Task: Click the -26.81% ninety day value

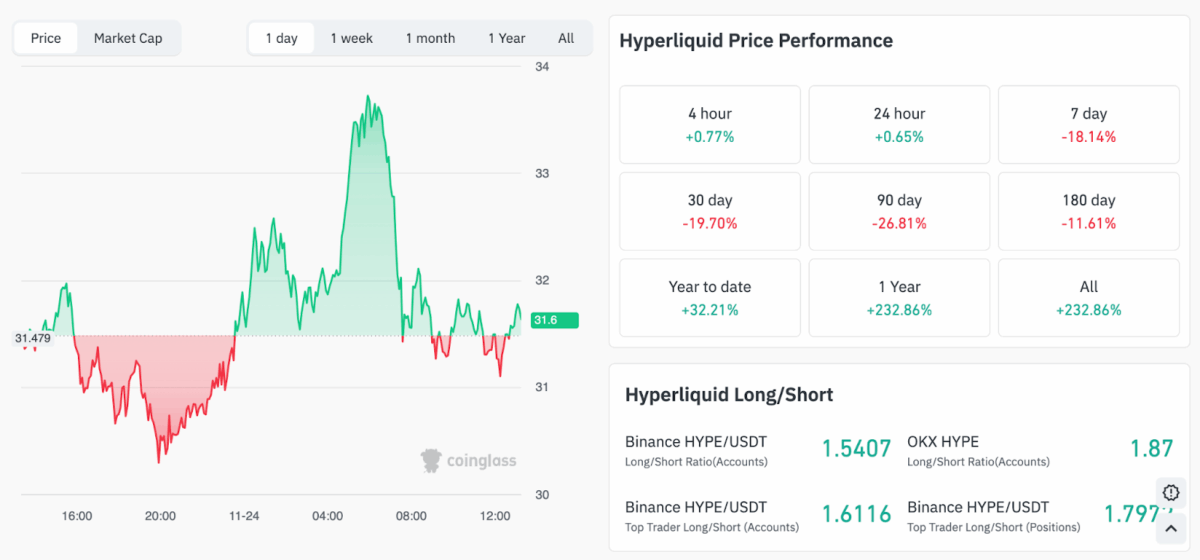Action: [899, 224]
